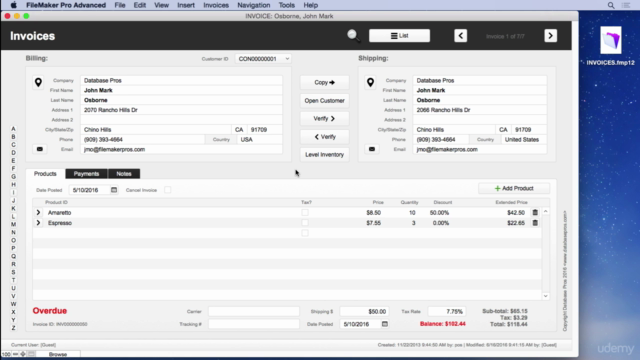The image size is (640, 360).
Task: Click the Espresso discount value 0.00%
Action: 440,223
